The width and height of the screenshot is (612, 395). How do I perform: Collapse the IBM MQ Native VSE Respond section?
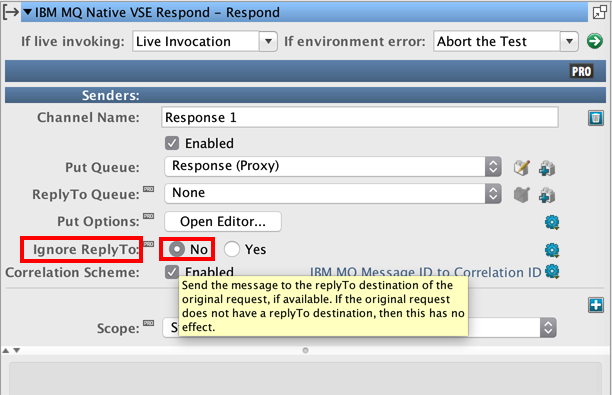point(27,12)
